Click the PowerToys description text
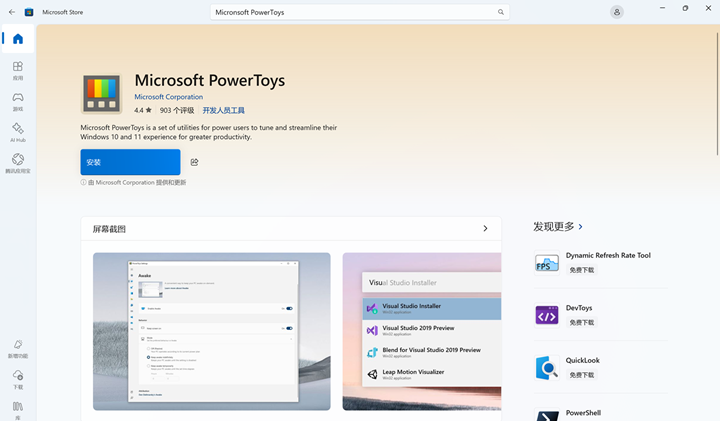The width and height of the screenshot is (720, 421). pos(208,132)
